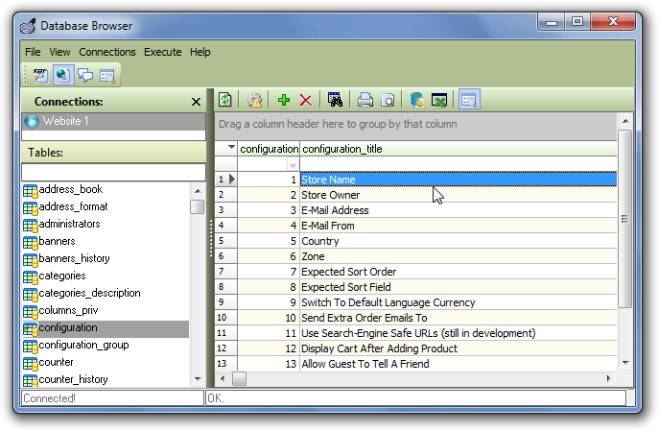Select the Website 1 connection
The height and width of the screenshot is (432, 660).
click(66, 121)
